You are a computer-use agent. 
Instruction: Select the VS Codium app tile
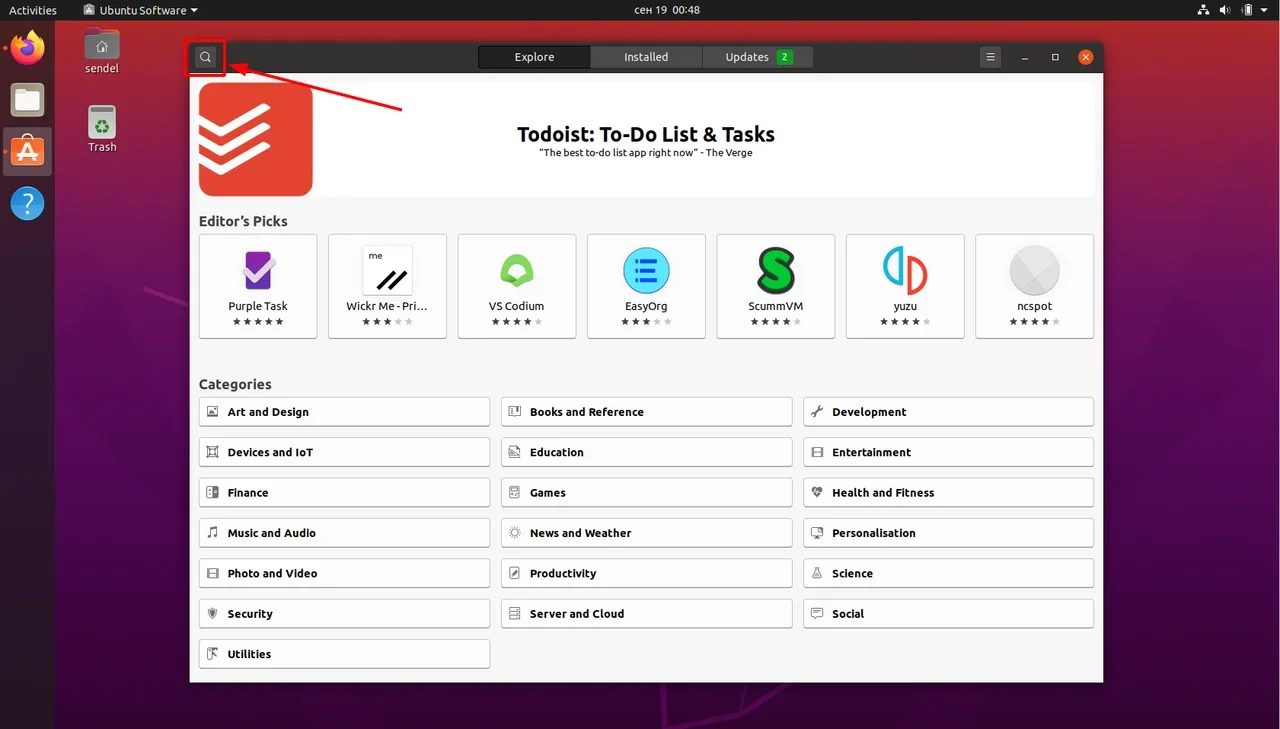point(516,286)
